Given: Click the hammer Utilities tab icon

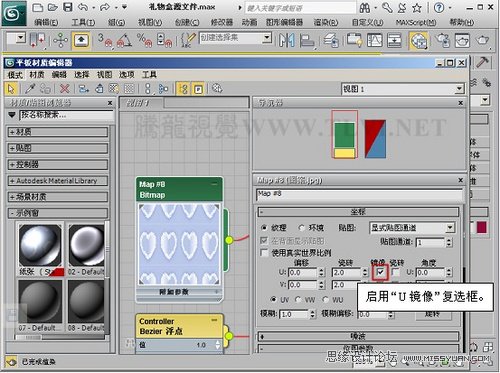Looking at the screenshot, I should [482, 62].
